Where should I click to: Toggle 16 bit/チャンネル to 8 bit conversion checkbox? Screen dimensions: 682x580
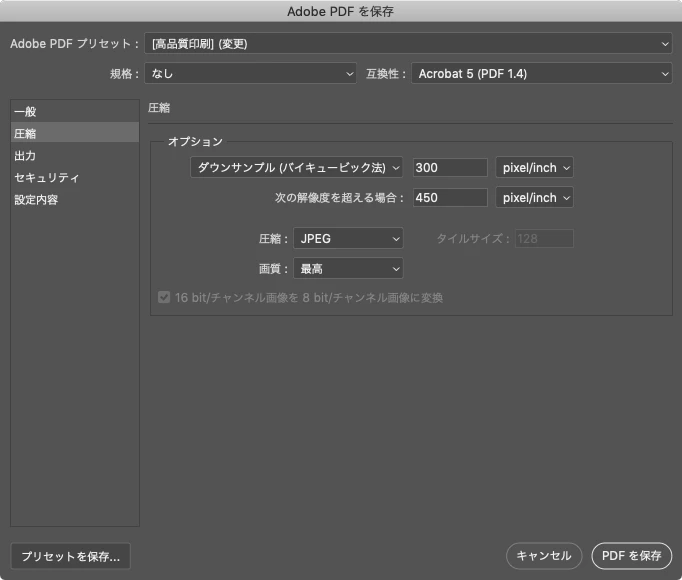(164, 298)
